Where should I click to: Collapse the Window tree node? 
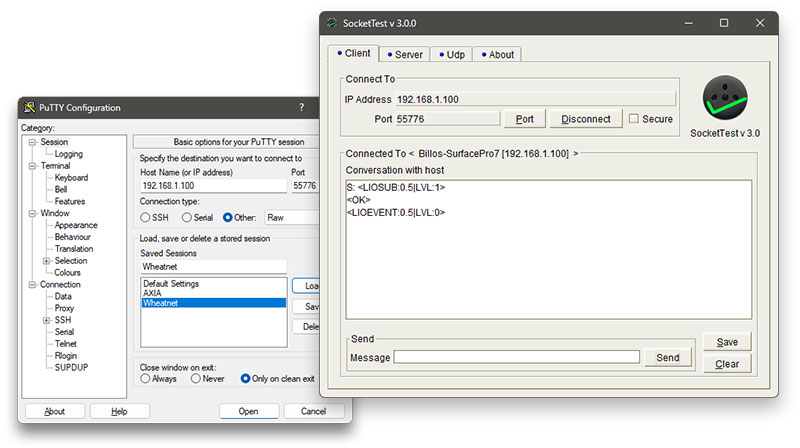pyautogui.click(x=32, y=213)
